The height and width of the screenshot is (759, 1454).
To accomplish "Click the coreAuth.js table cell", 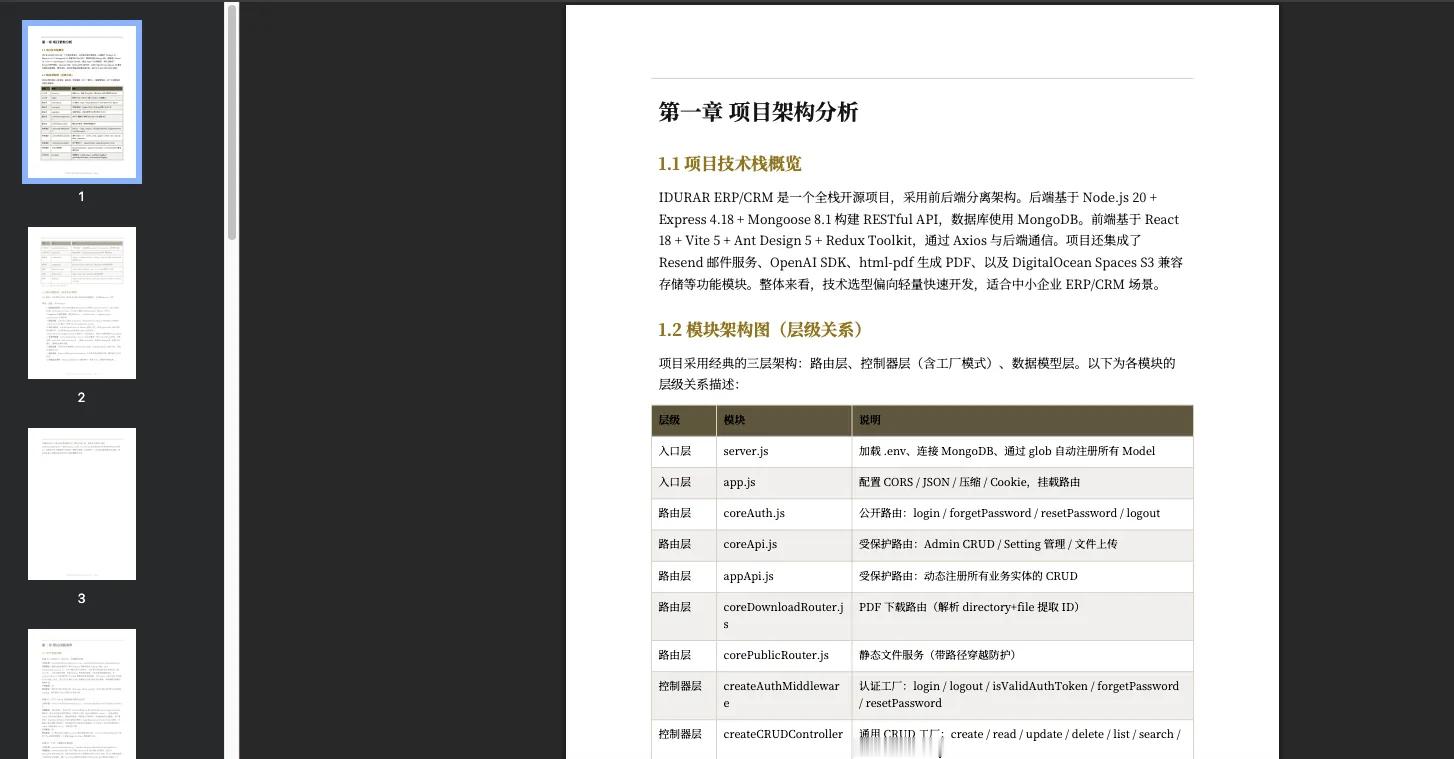I will 784,513.
